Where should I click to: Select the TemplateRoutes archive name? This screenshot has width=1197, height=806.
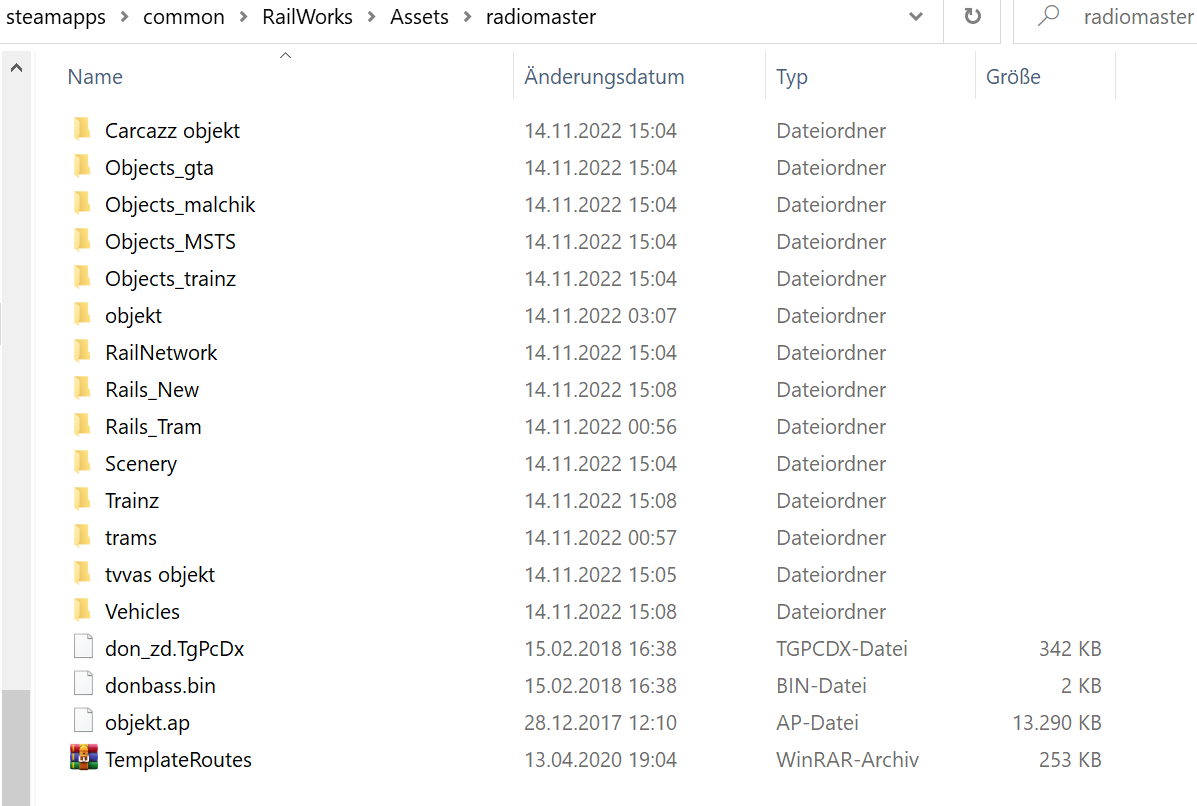pyautogui.click(x=179, y=759)
